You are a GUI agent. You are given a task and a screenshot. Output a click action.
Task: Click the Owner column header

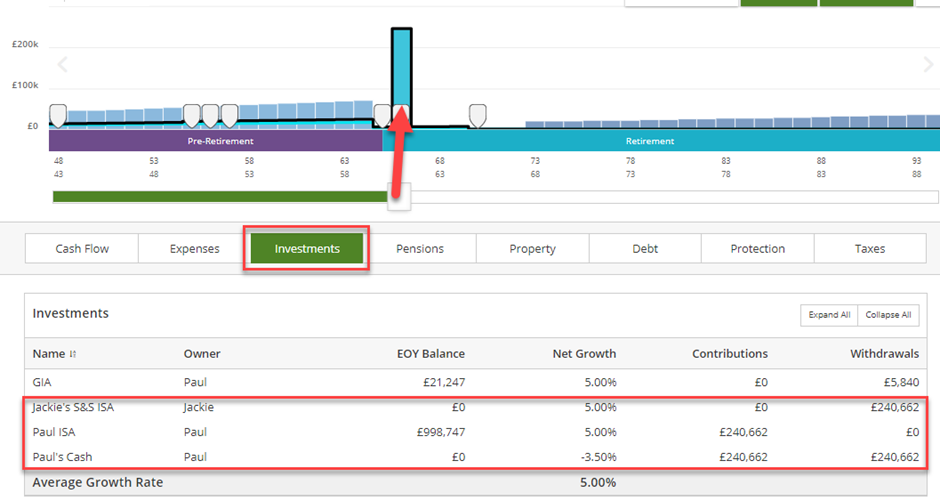(202, 354)
